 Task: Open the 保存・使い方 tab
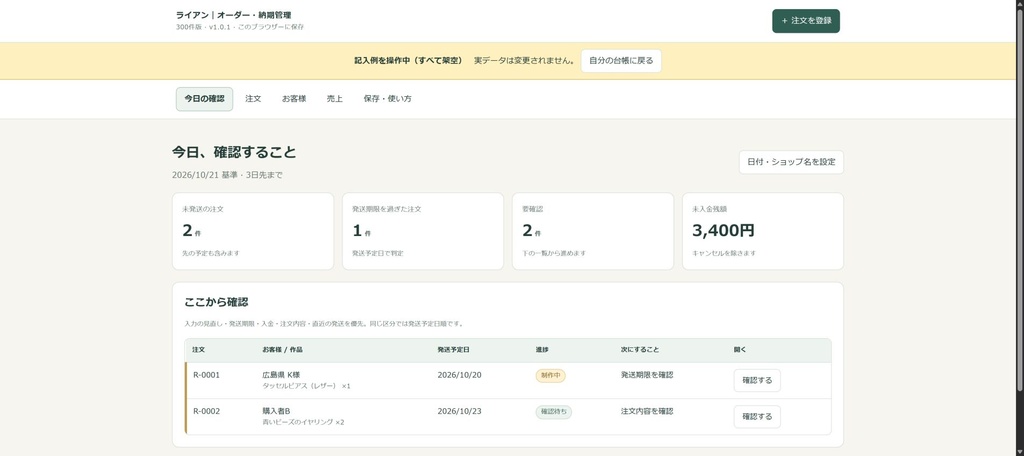[387, 99]
